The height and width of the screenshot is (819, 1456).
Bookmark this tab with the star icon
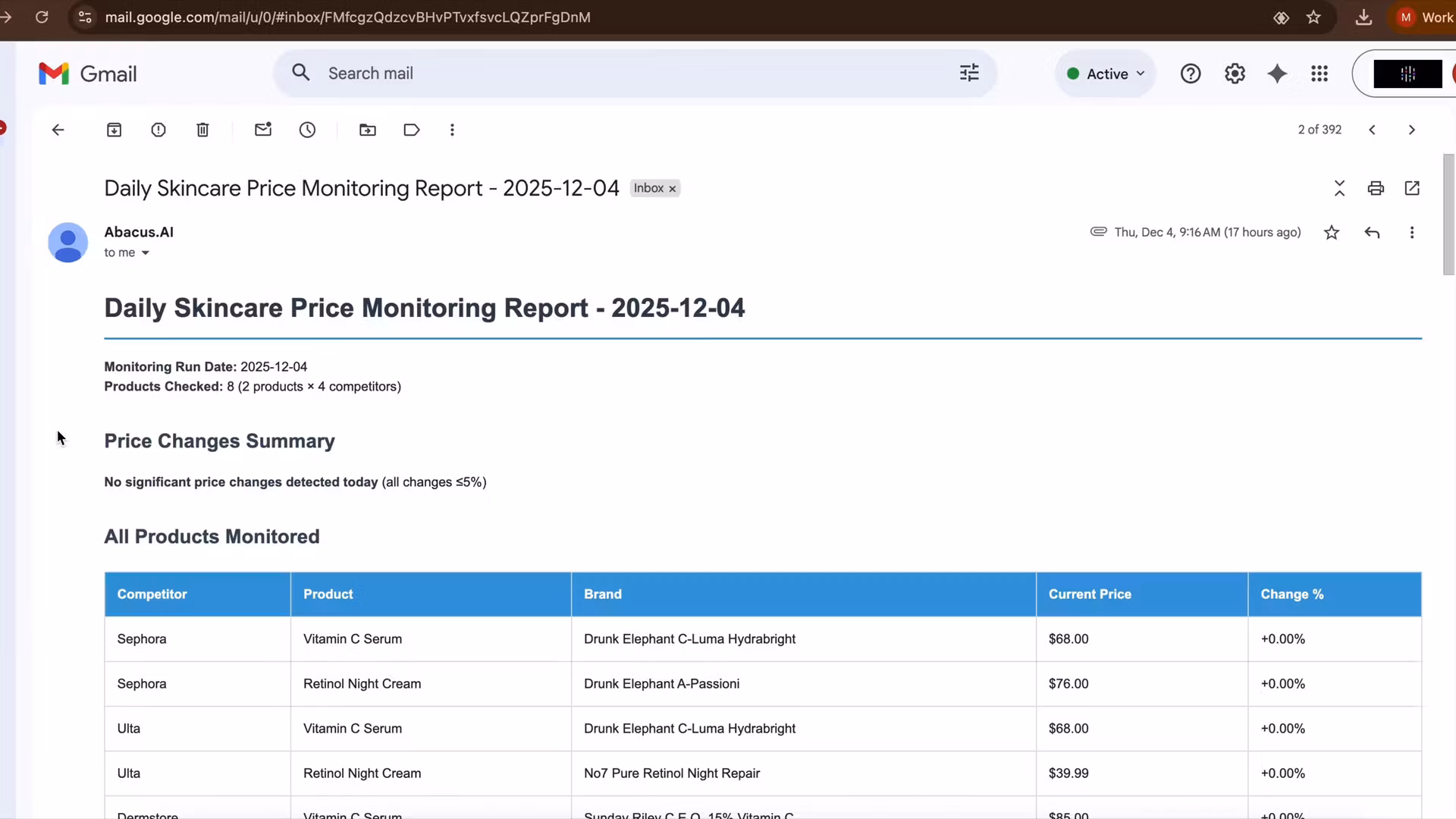pyautogui.click(x=1313, y=17)
